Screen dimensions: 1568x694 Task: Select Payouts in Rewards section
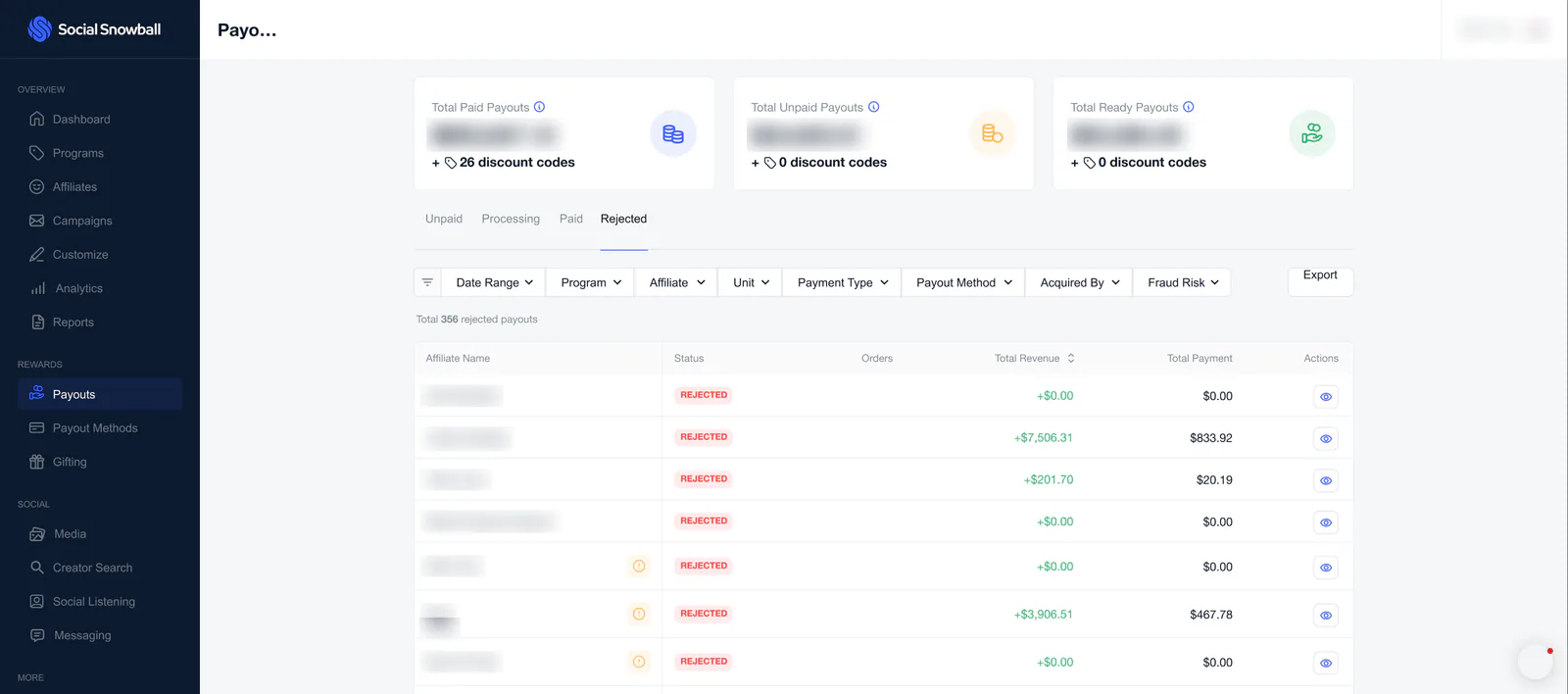100,394
